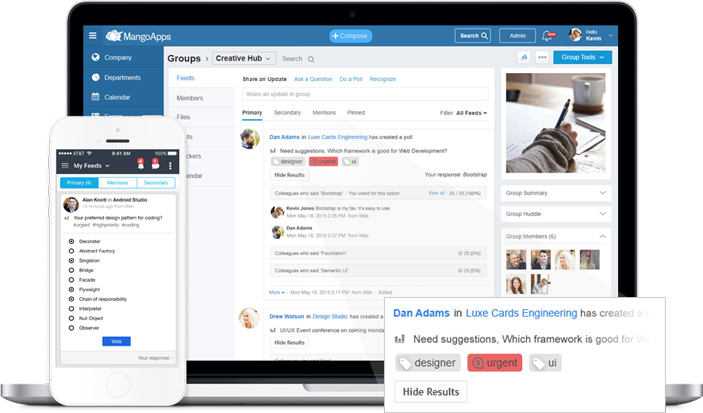Viewport: 703px width, 413px height.
Task: Click the ui tag in the laptop feed
Action: point(350,161)
